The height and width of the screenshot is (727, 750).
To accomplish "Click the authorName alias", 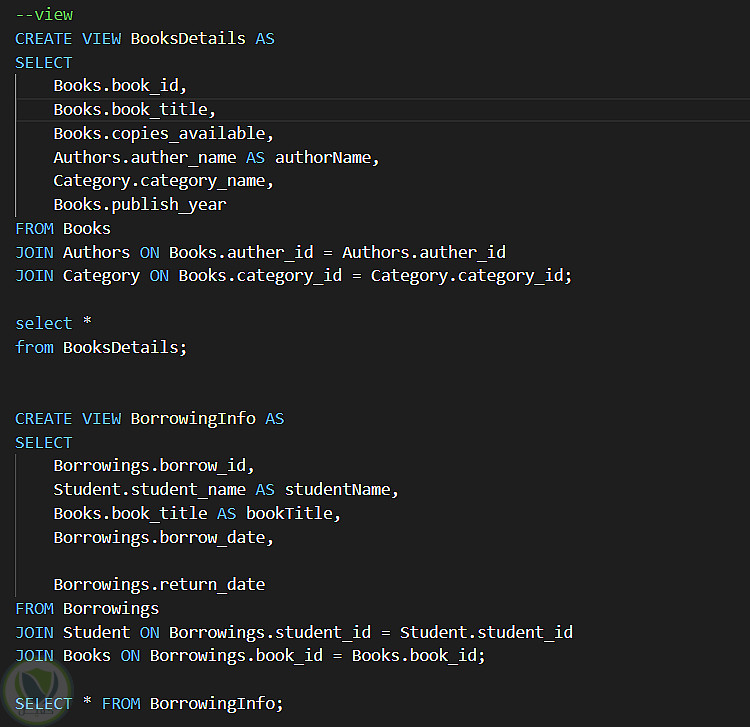I will (327, 157).
